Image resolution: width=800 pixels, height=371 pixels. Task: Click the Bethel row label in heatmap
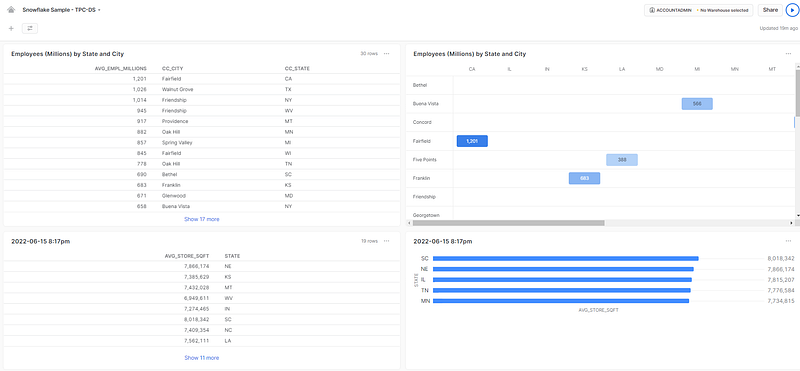click(x=419, y=85)
